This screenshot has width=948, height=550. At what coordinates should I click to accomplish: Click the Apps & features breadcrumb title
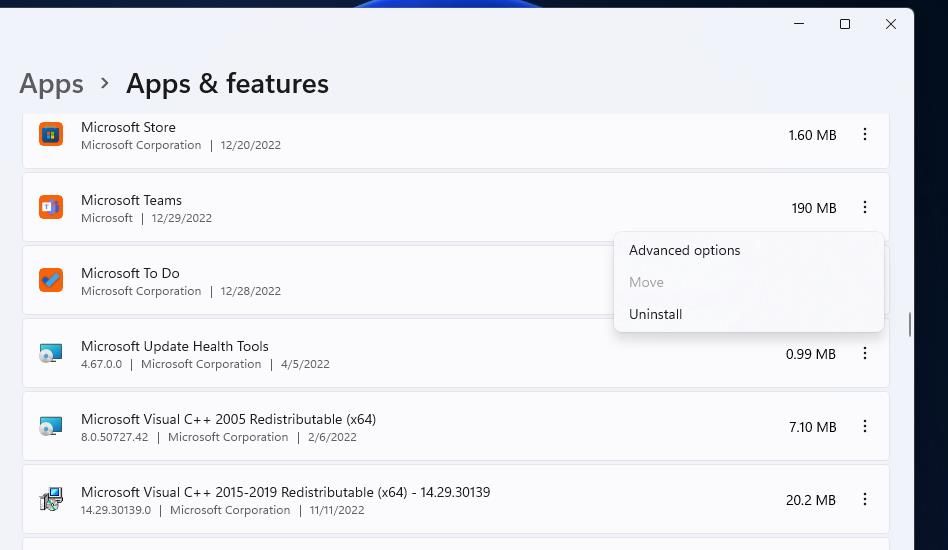[227, 83]
